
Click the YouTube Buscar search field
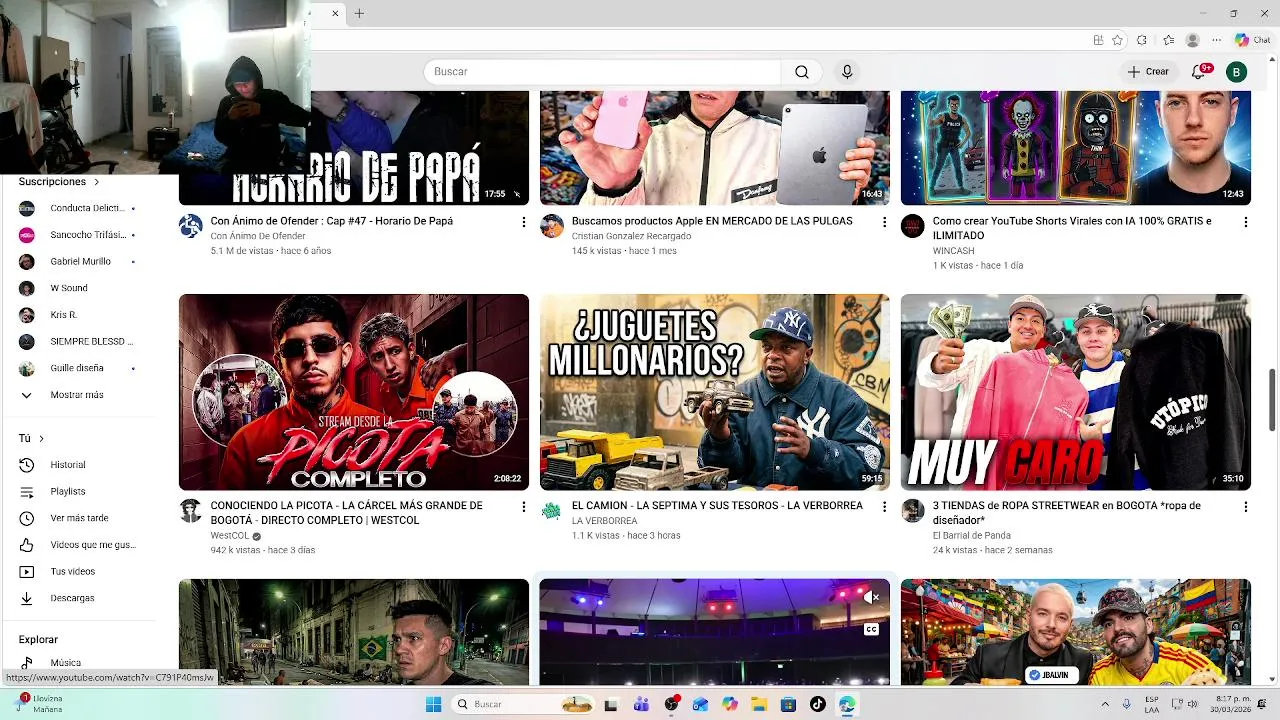pos(602,72)
